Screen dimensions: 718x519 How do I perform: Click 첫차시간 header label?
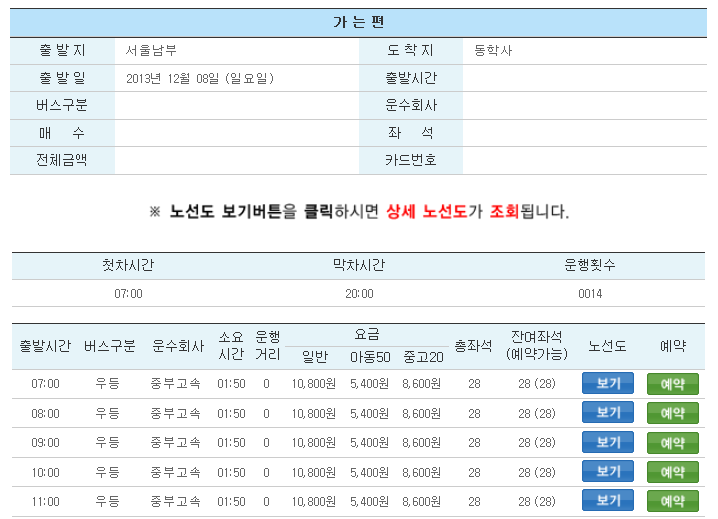click(128, 265)
